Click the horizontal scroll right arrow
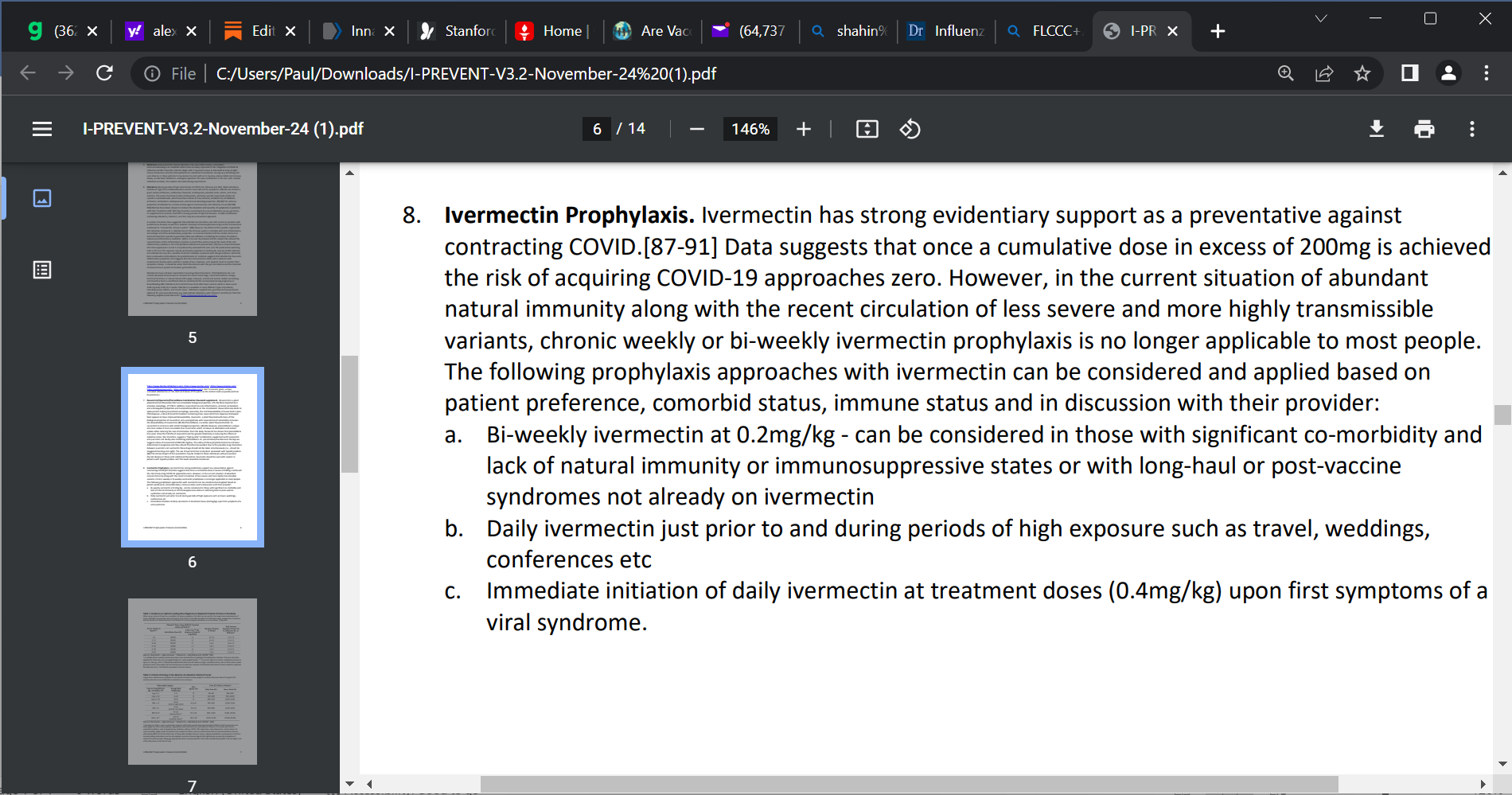The height and width of the screenshot is (795, 1512). click(1483, 784)
